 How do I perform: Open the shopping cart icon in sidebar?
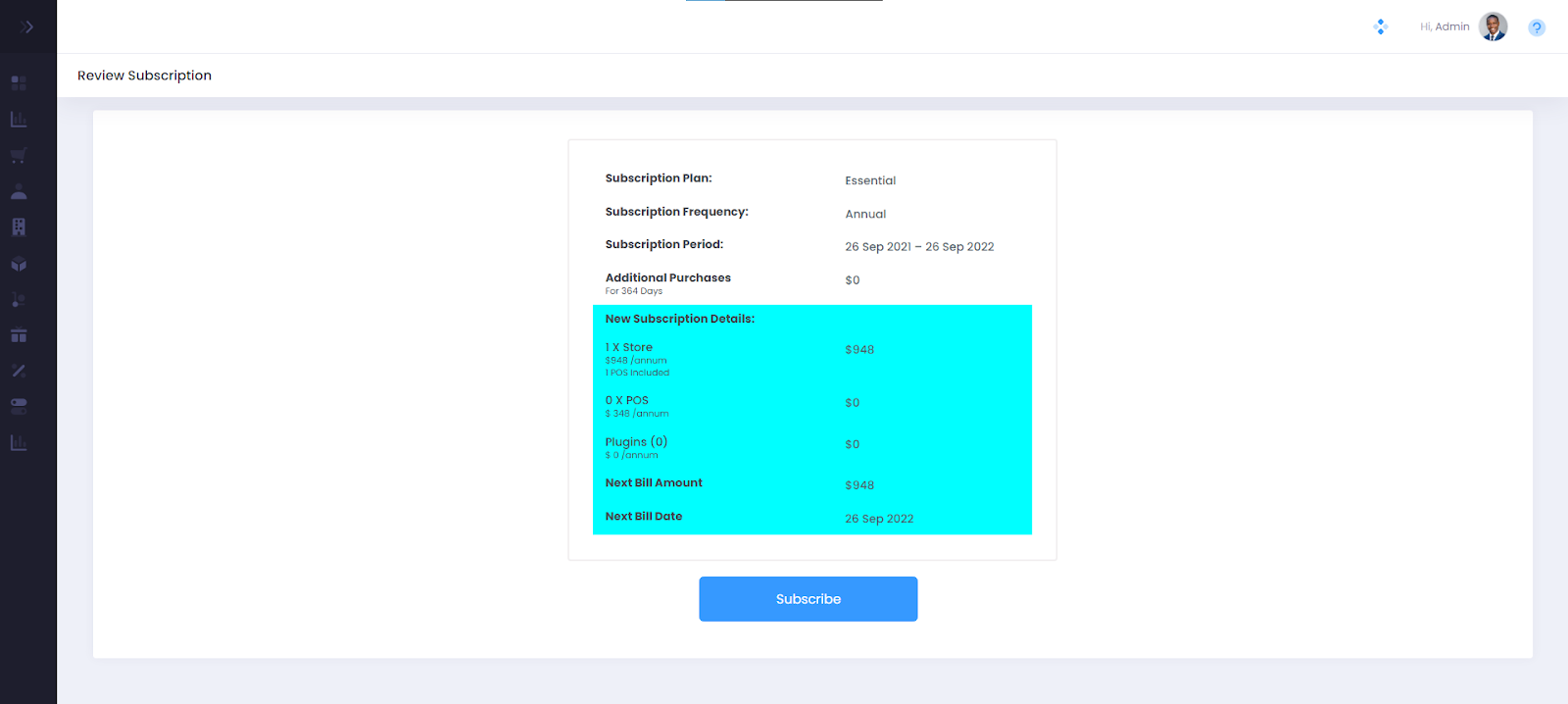point(19,156)
